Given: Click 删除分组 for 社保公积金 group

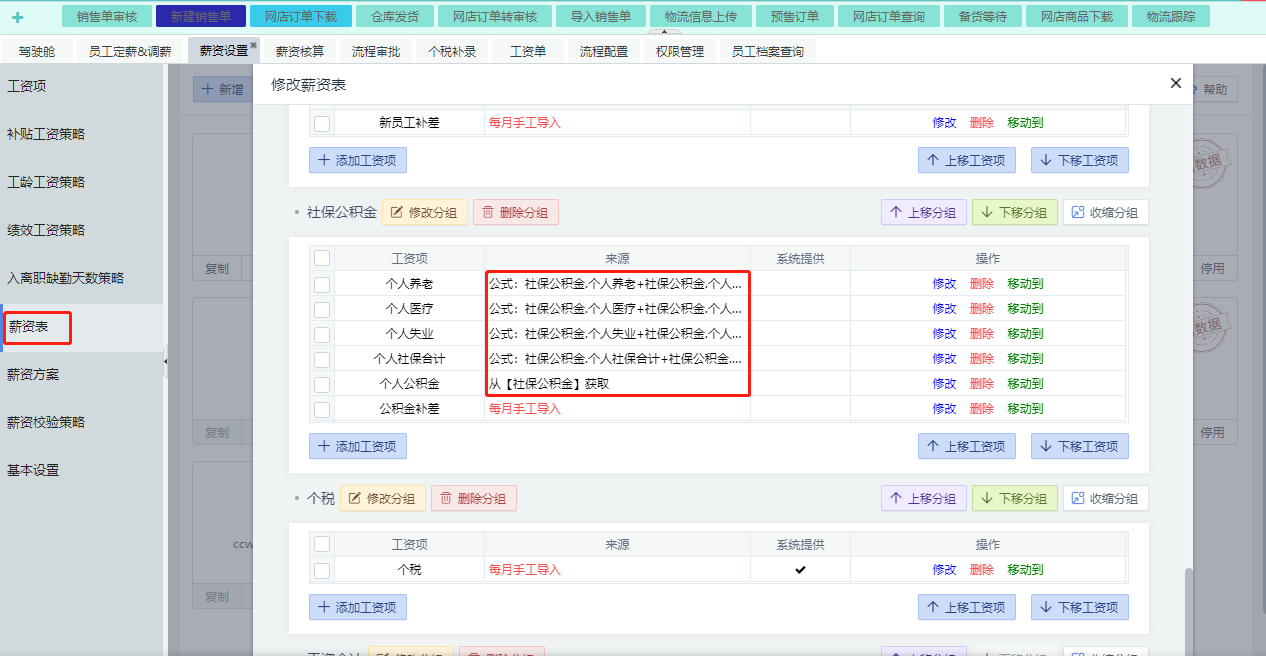Looking at the screenshot, I should coord(516,212).
